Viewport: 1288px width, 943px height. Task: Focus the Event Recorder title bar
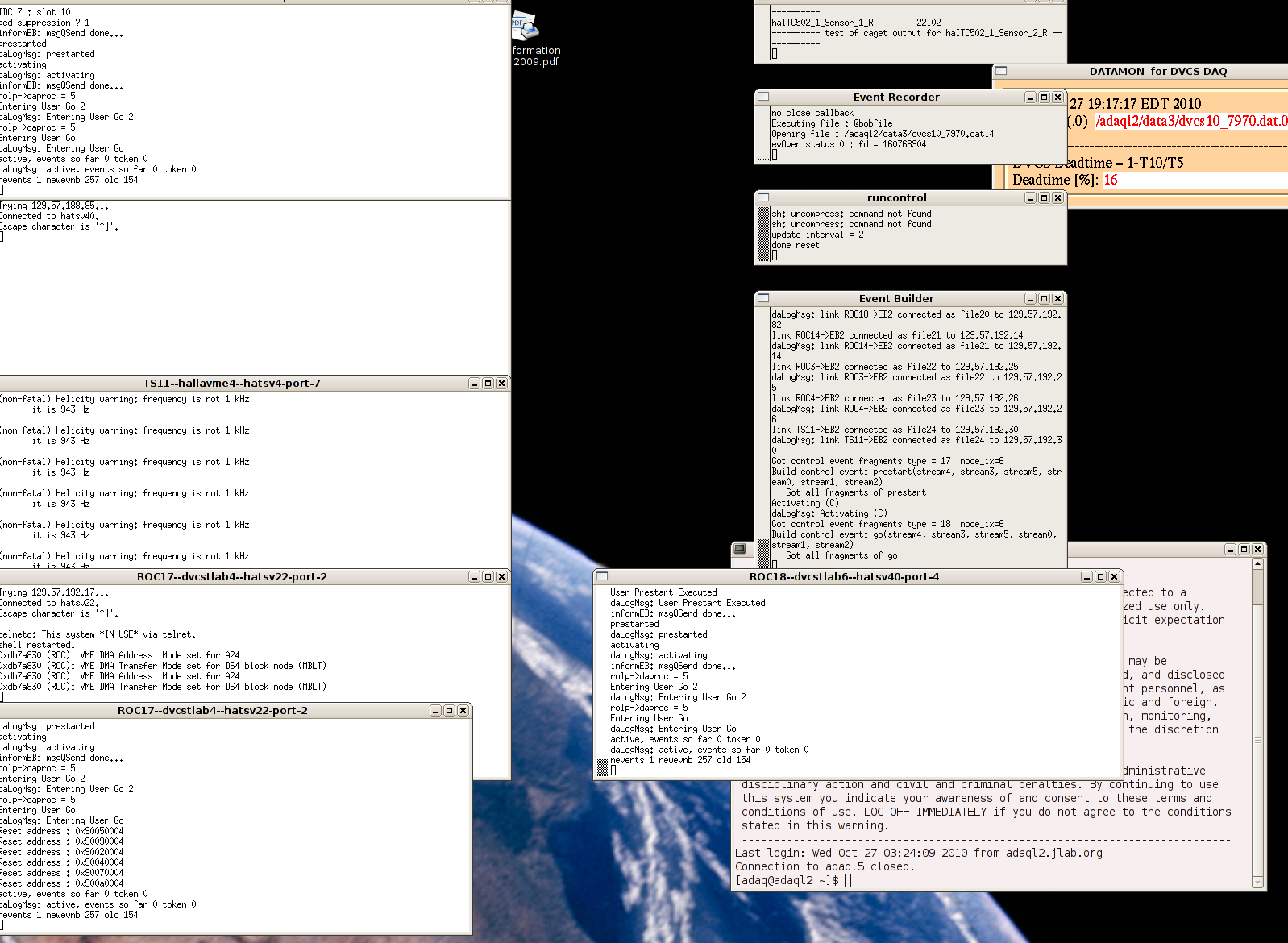[x=896, y=97]
